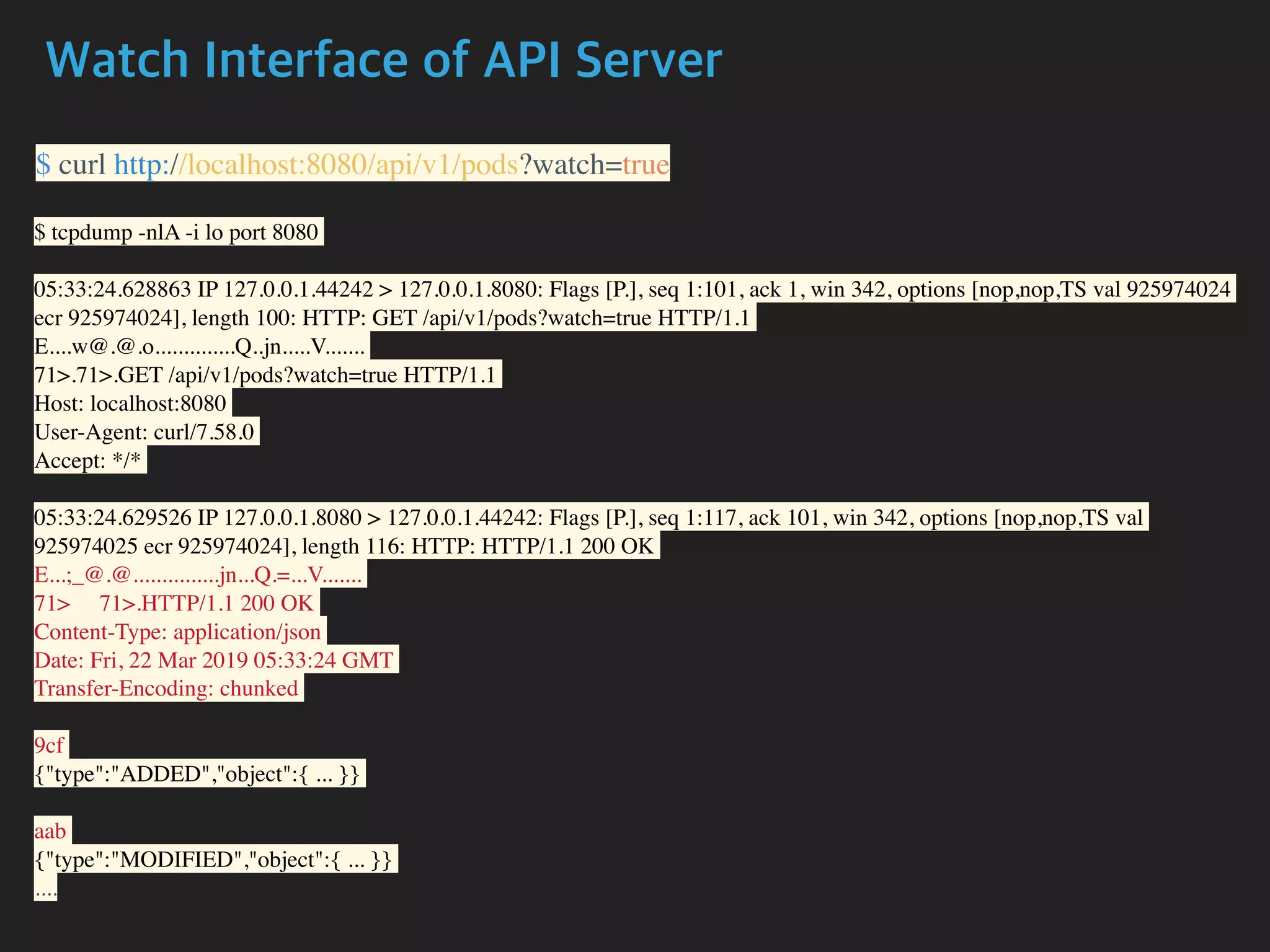
Task: Click the first tcpdump timestamp 05:33:24.628863
Action: click(x=112, y=289)
